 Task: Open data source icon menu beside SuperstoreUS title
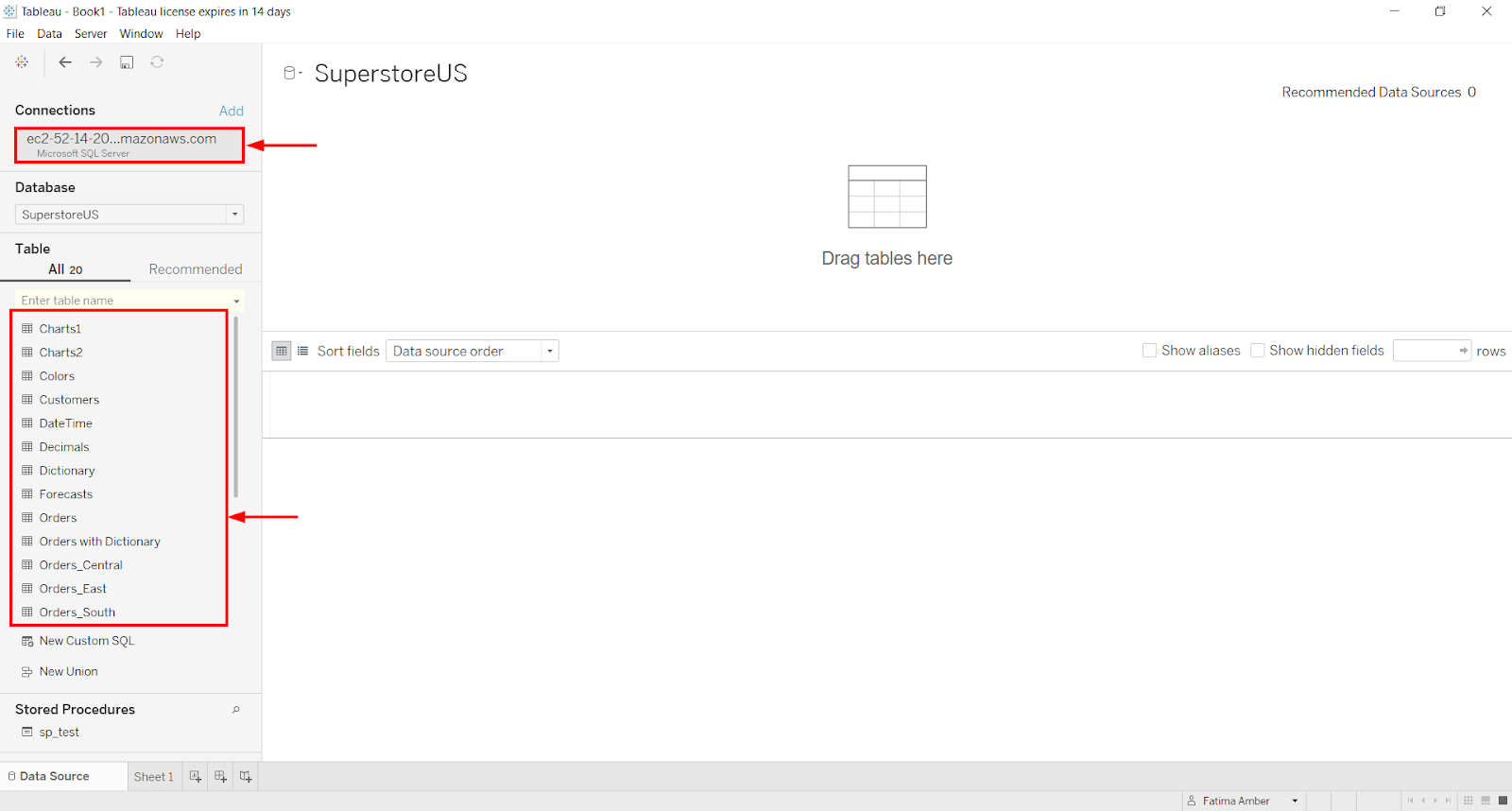pos(293,74)
